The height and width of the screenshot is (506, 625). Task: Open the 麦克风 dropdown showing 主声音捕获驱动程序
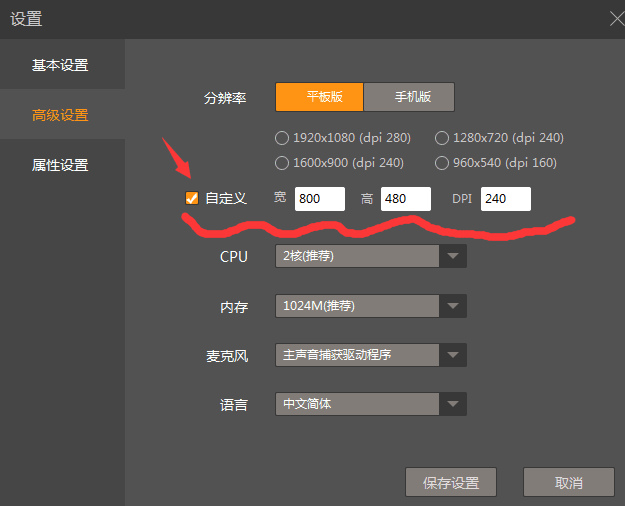[x=371, y=355]
